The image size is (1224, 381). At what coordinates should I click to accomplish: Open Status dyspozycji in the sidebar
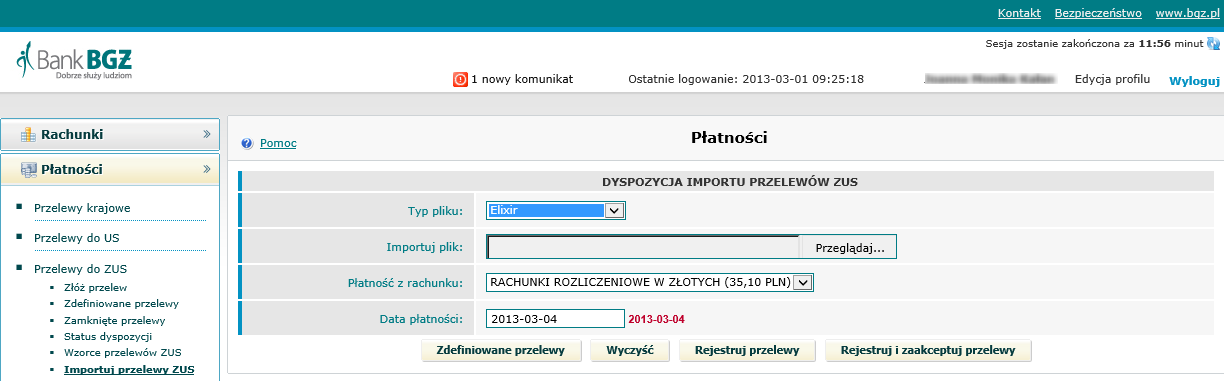[x=108, y=337]
